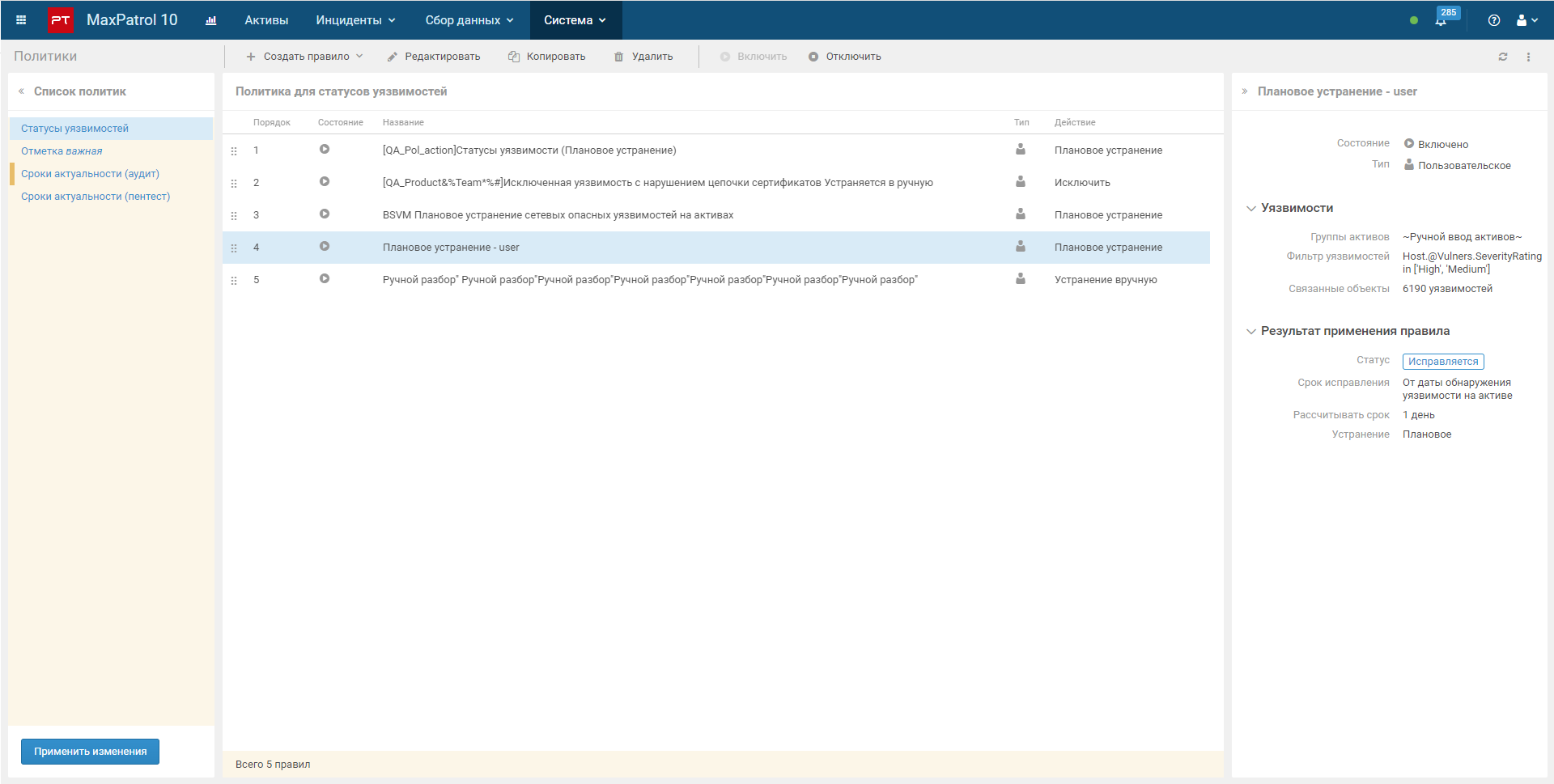
Task: Click the Тип column header
Action: pyautogui.click(x=1021, y=123)
